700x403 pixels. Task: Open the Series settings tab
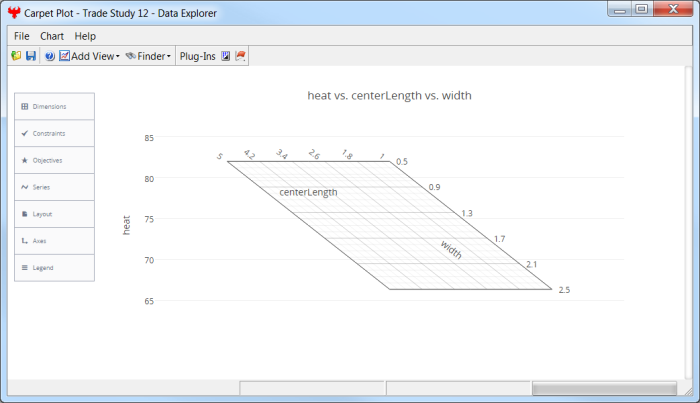click(x=55, y=187)
